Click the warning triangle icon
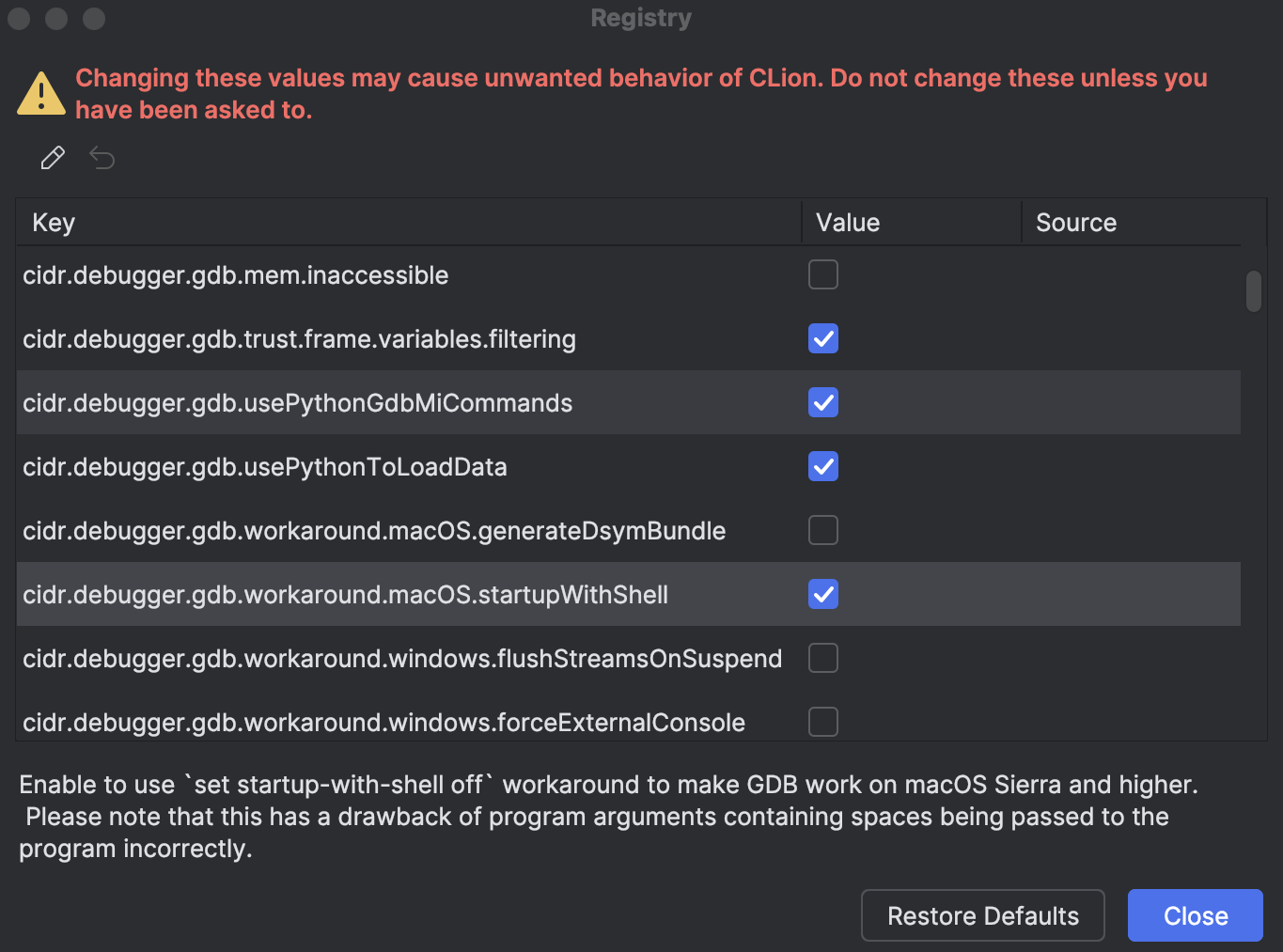This screenshot has width=1283, height=952. pos(40,91)
